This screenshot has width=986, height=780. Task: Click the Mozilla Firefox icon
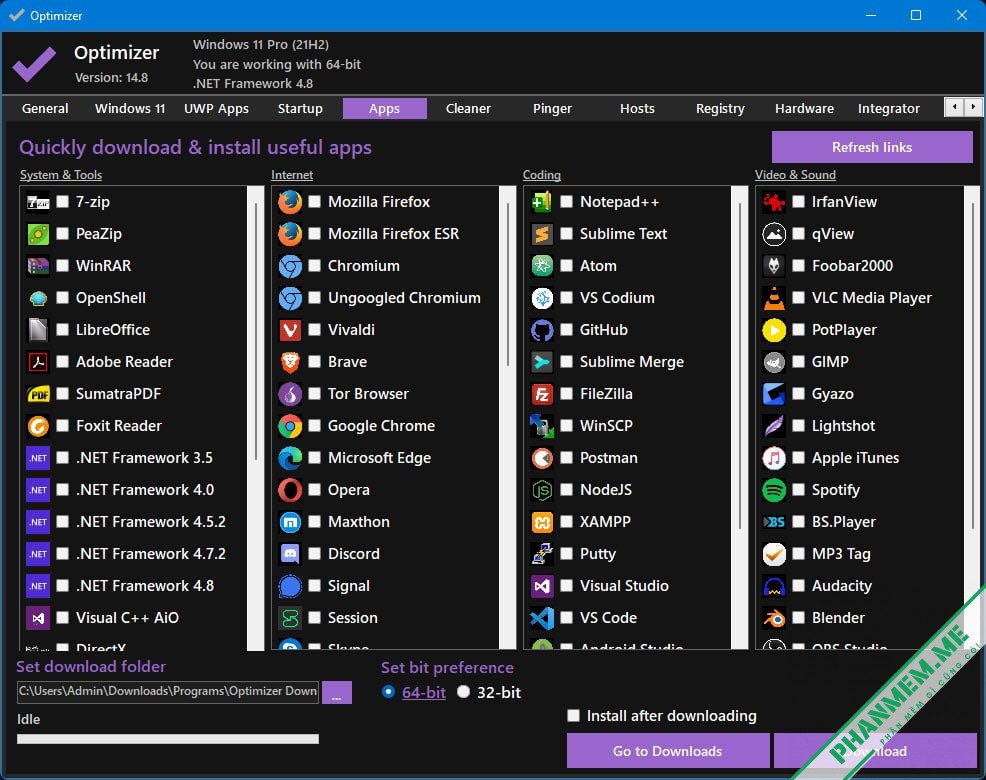290,202
